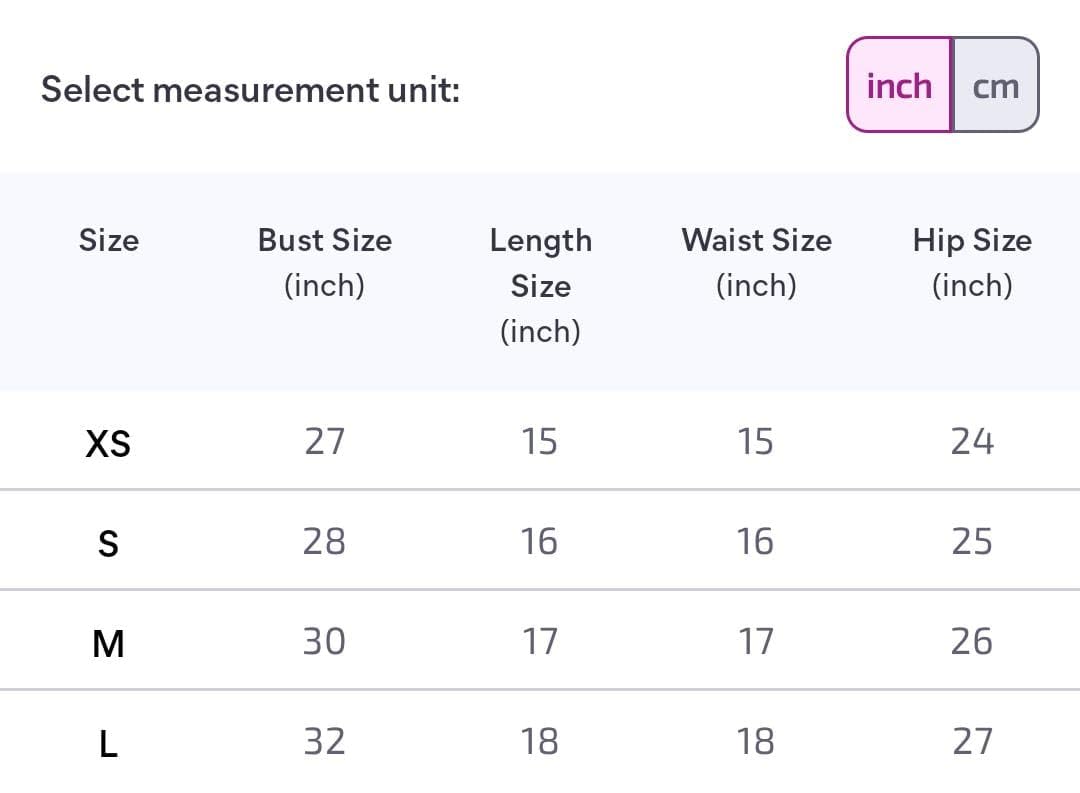Click S hip value 25

tap(972, 541)
